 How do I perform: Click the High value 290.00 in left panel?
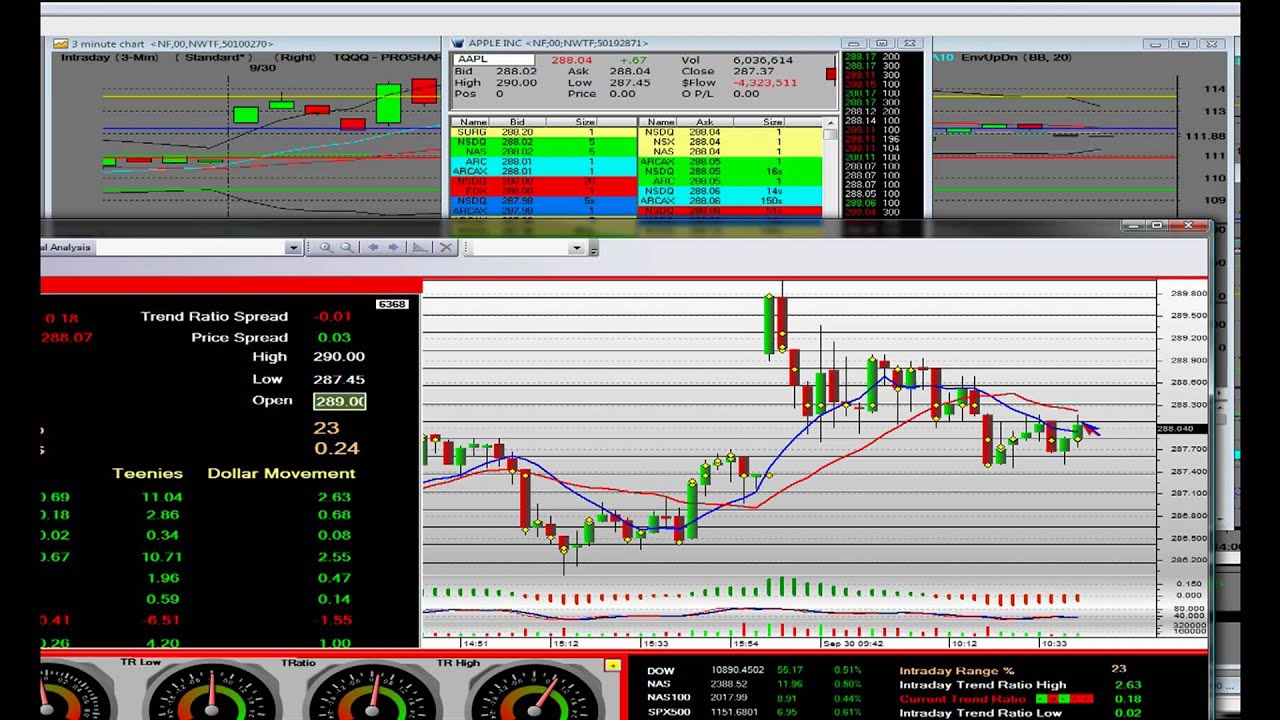[338, 357]
